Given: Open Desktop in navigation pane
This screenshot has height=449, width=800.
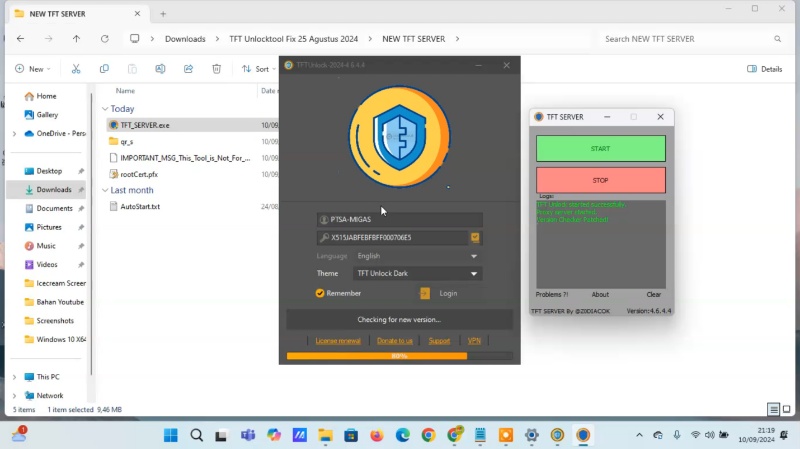Looking at the screenshot, I should 49,171.
